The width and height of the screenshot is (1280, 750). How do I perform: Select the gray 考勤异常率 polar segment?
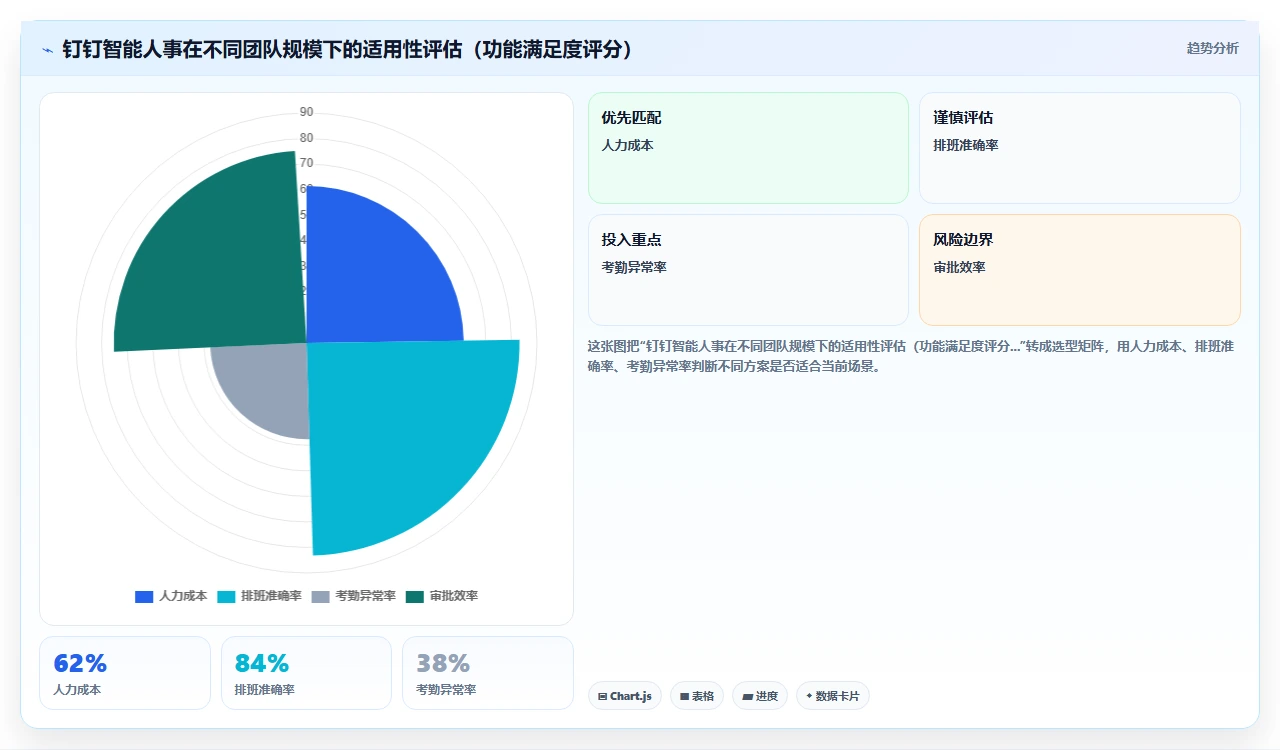point(265,385)
